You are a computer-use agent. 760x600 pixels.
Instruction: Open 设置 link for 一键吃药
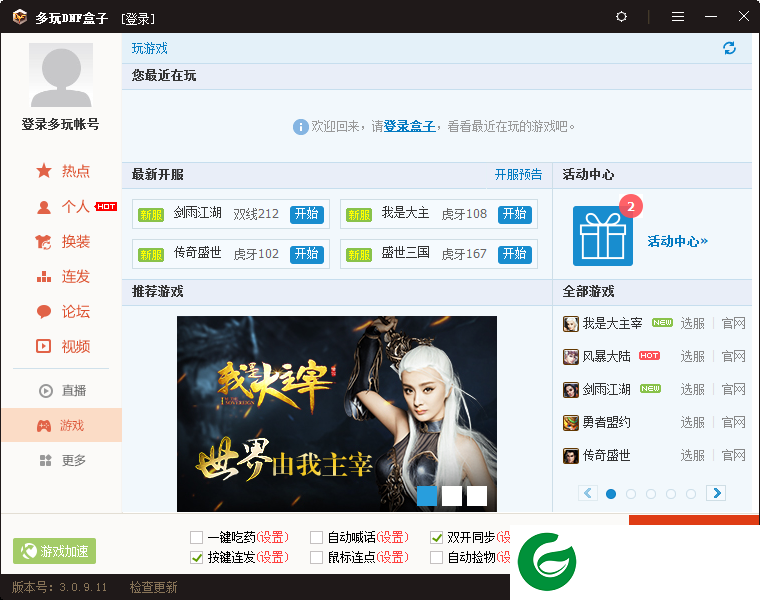click(272, 537)
